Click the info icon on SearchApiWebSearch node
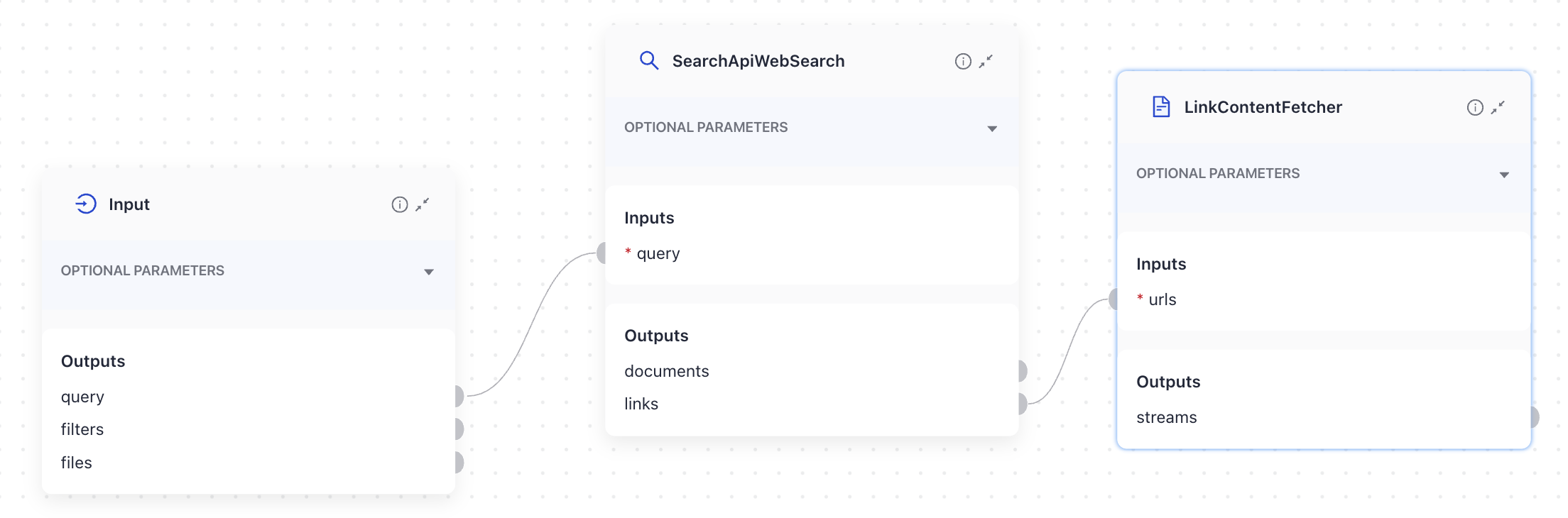 (x=962, y=61)
